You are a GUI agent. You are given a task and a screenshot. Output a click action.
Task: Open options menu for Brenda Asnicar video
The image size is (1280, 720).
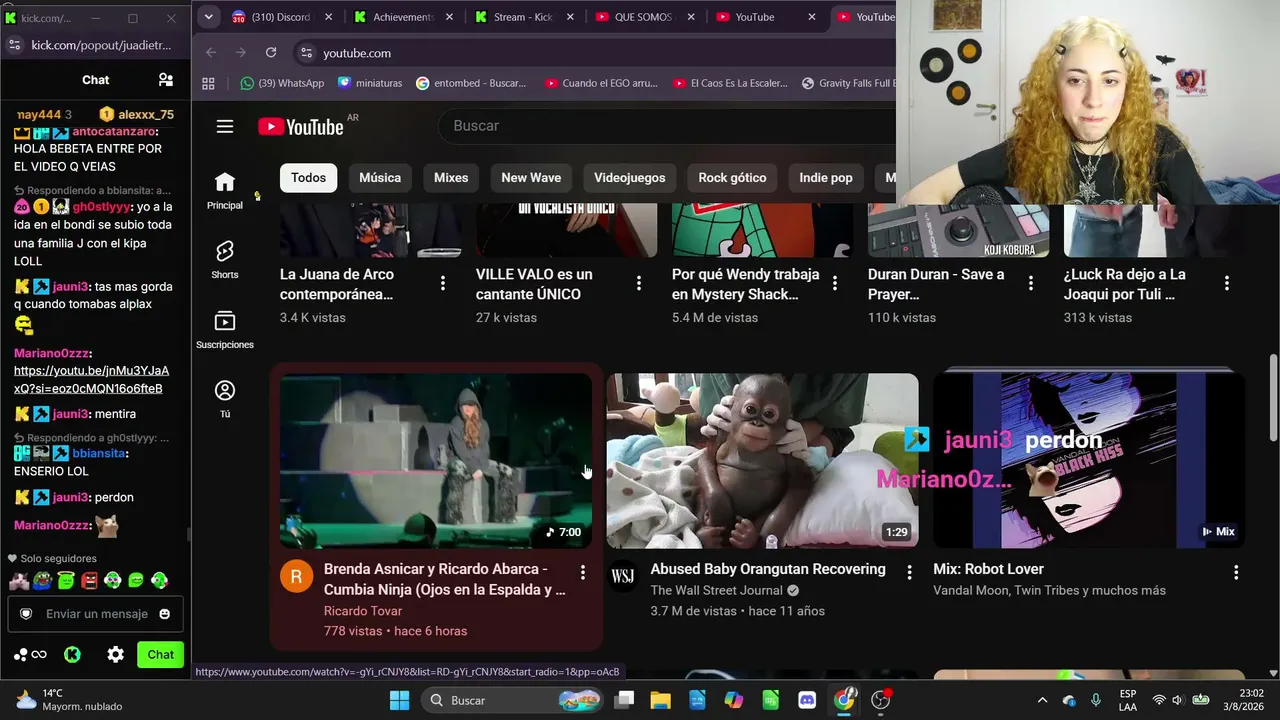583,572
